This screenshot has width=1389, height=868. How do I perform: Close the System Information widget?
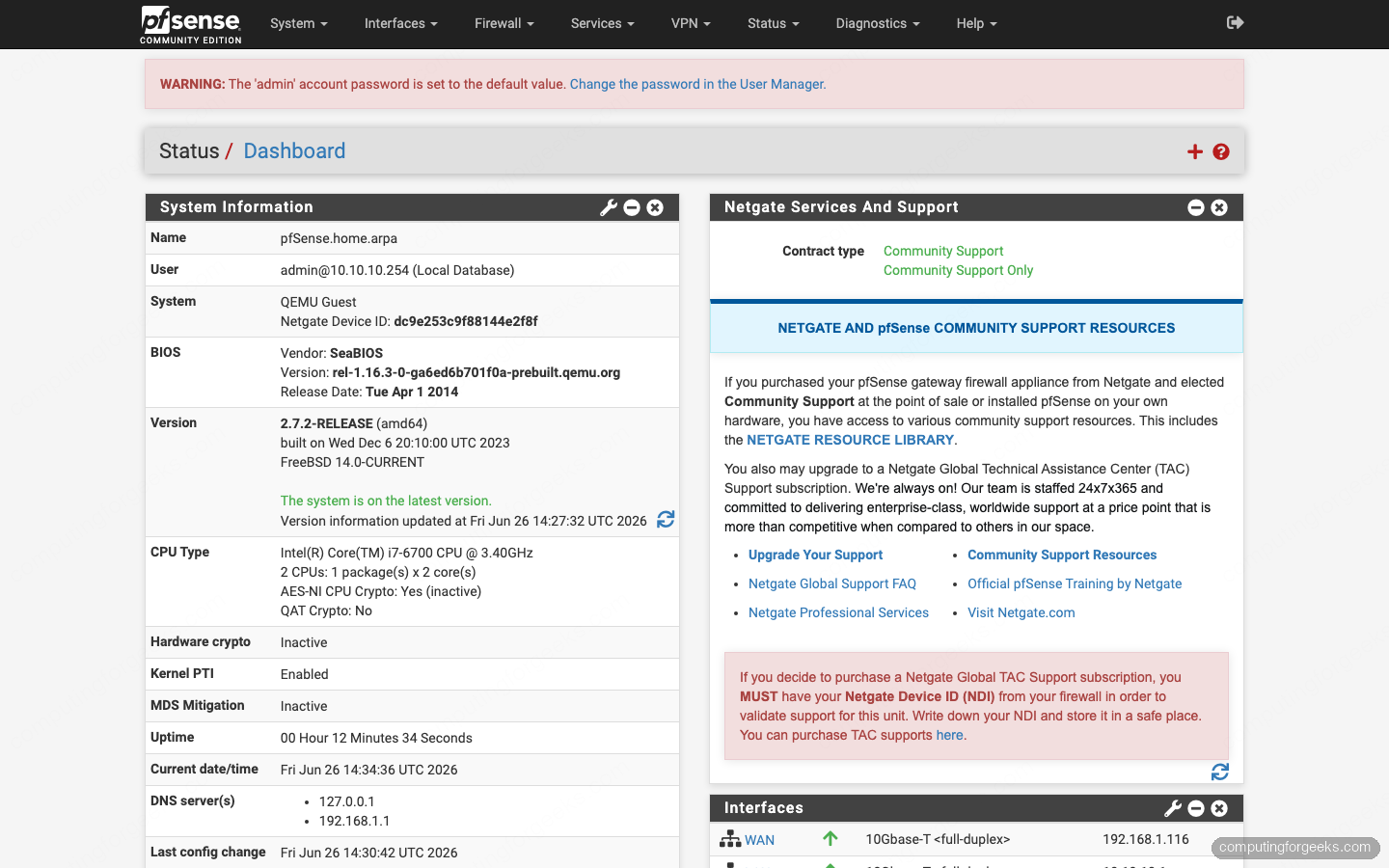pyautogui.click(x=655, y=207)
